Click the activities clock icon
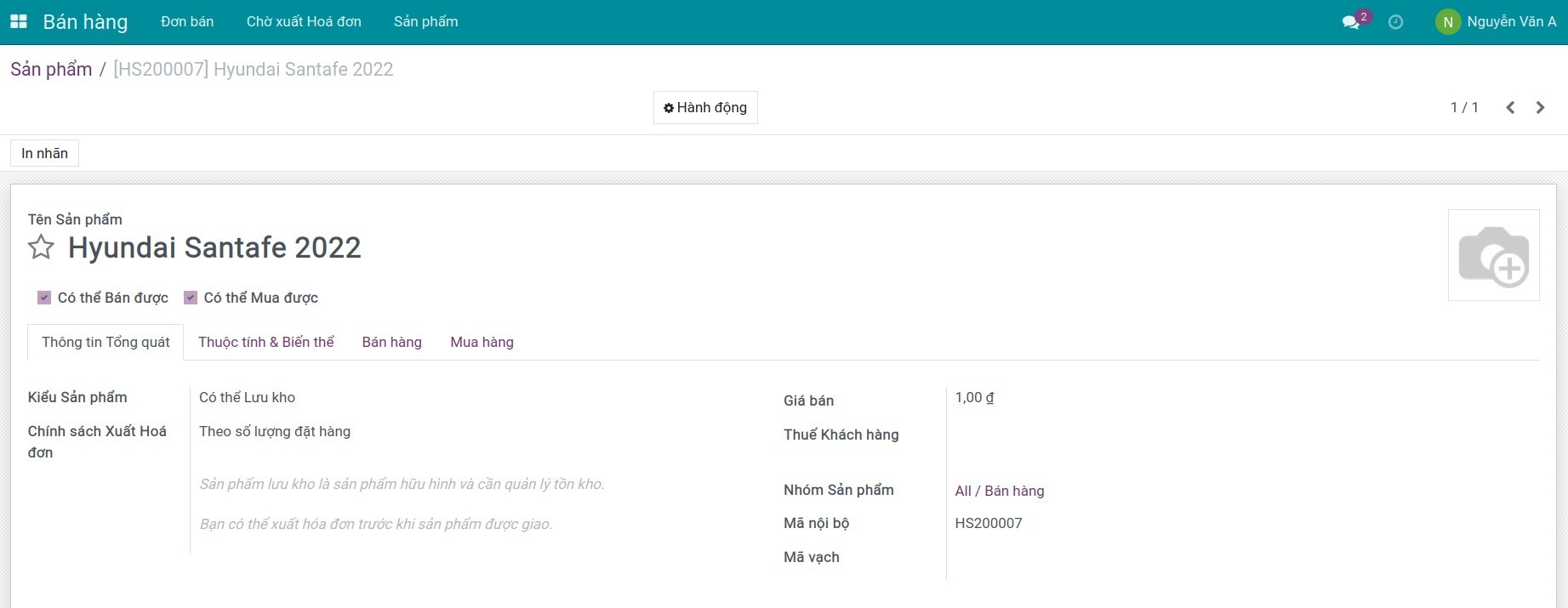The image size is (1568, 608). [1395, 22]
